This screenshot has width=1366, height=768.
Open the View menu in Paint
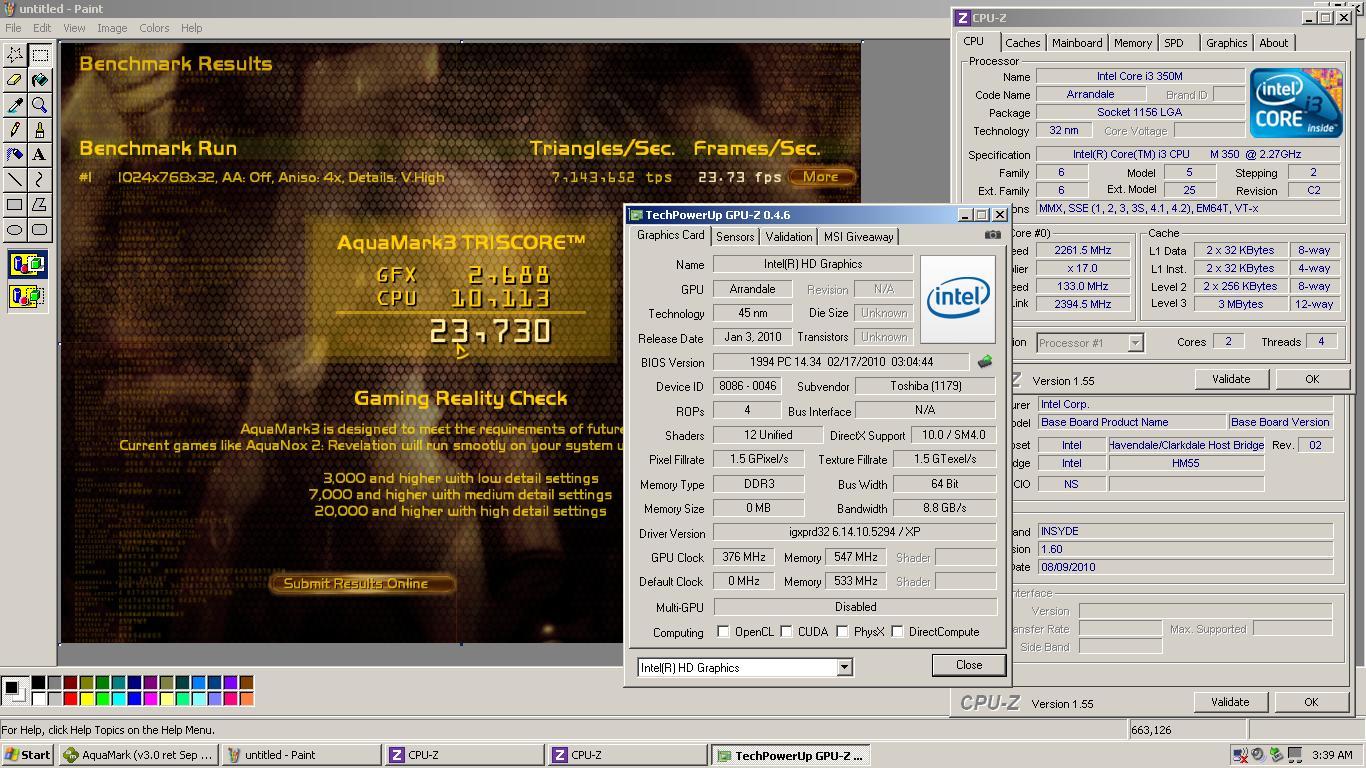[74, 28]
